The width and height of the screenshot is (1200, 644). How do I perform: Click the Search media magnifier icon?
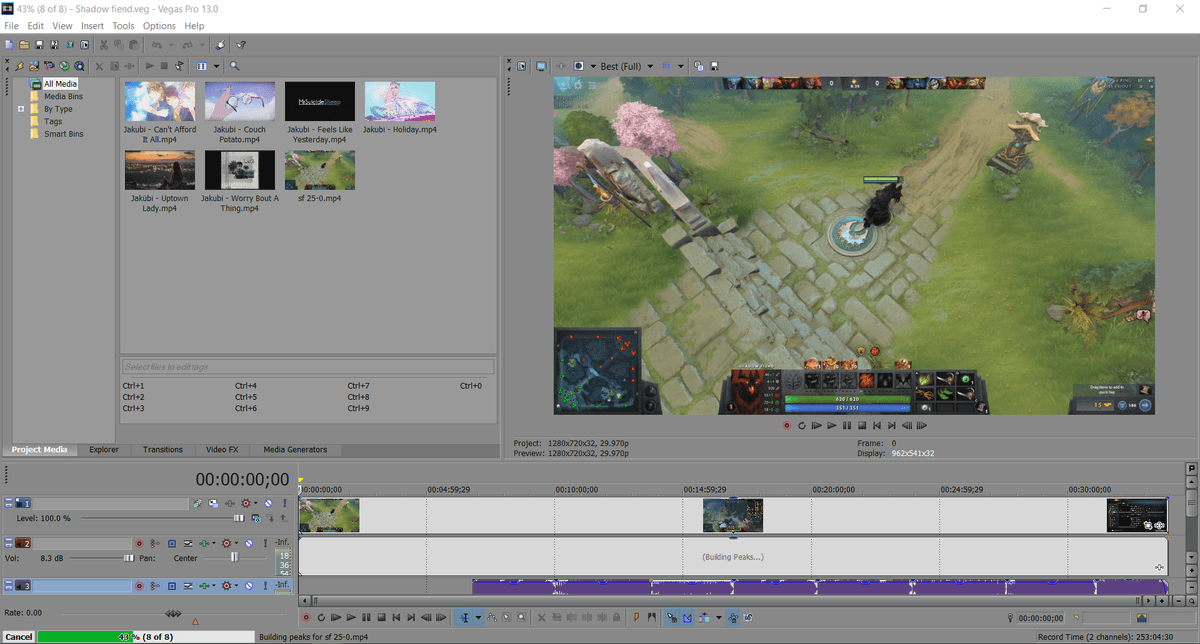point(235,66)
